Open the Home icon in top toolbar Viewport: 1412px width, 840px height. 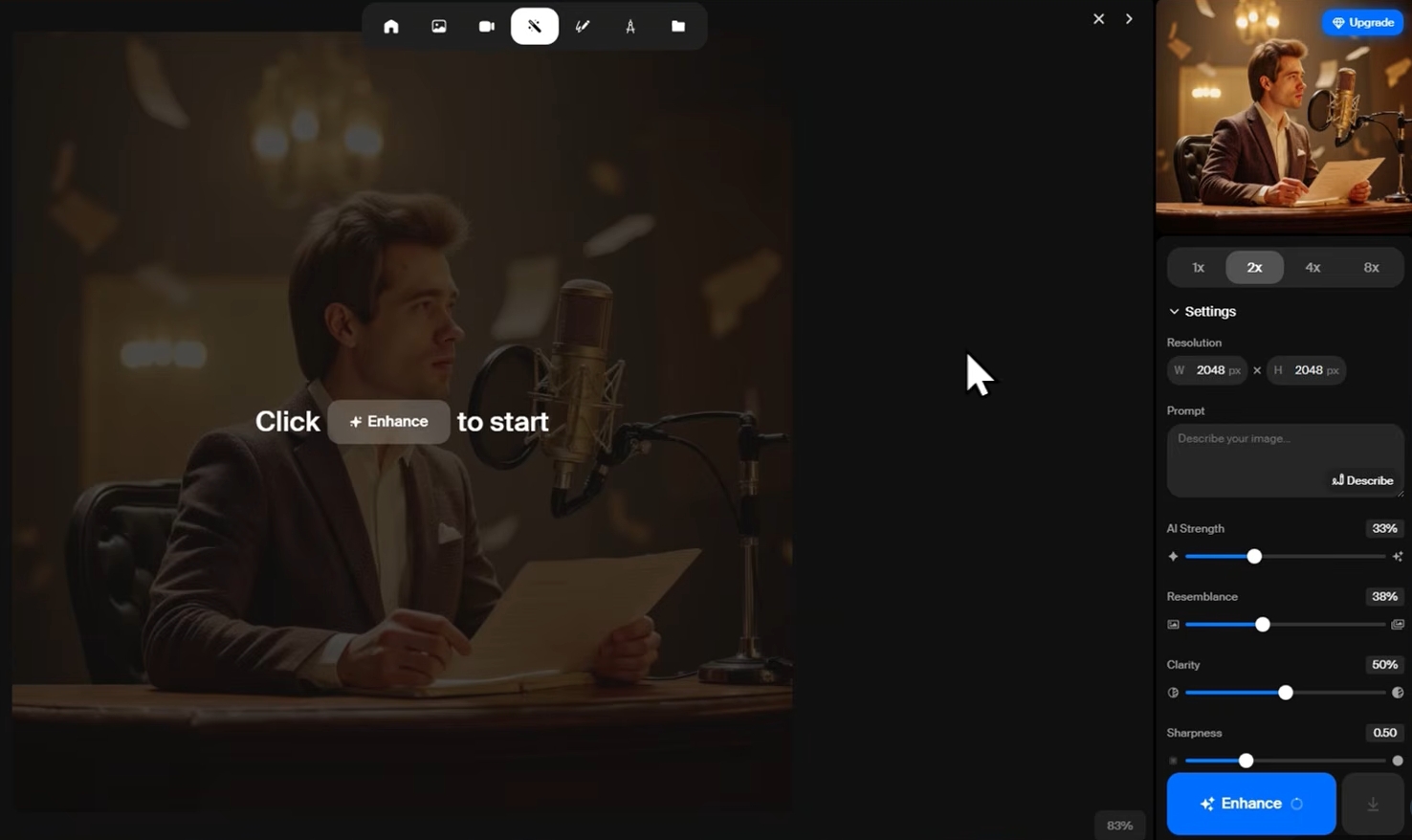[x=391, y=27]
